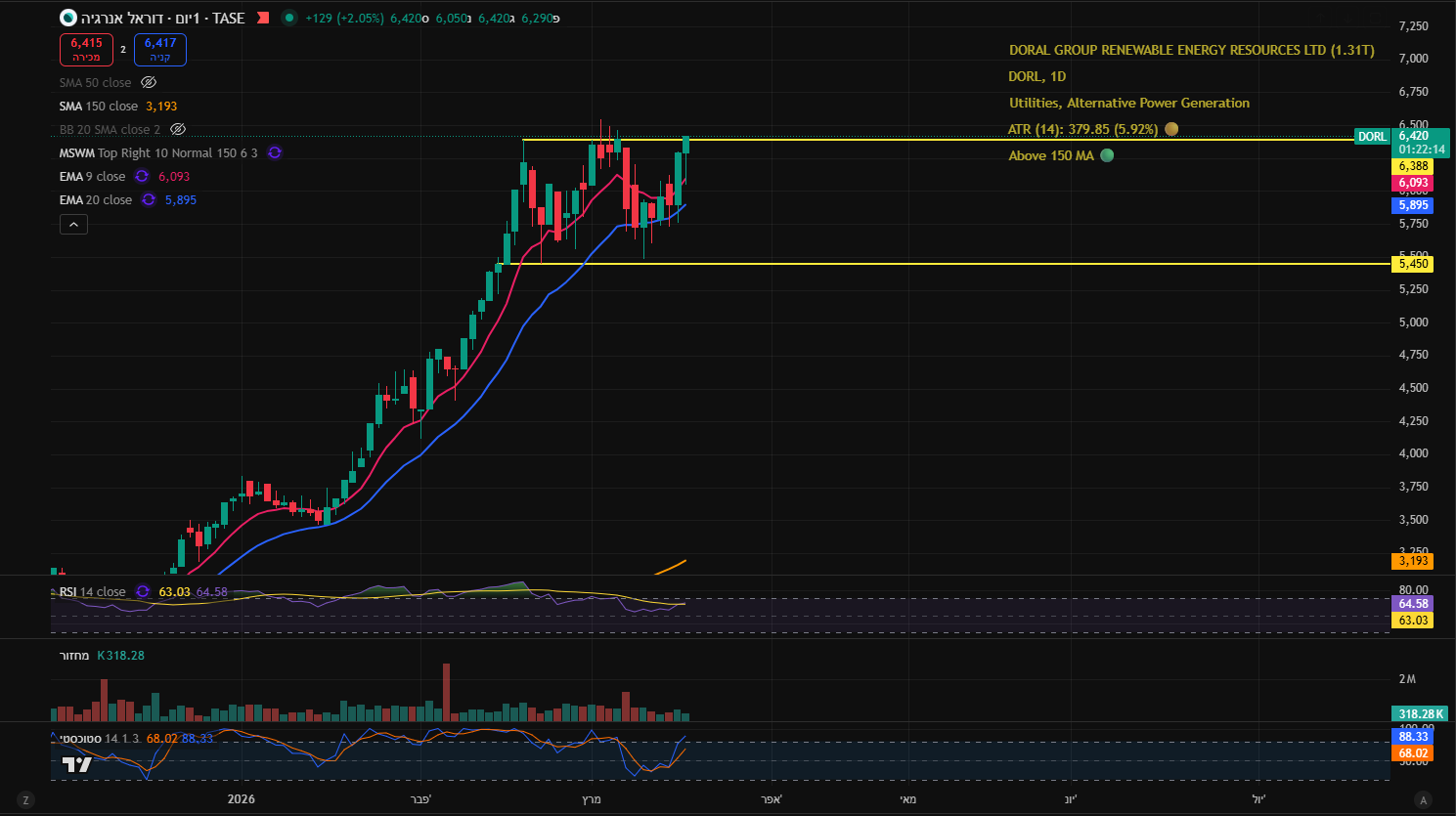Click the RSI 64.58 purple scale label
This screenshot has width=1456, height=816.
1413,604
